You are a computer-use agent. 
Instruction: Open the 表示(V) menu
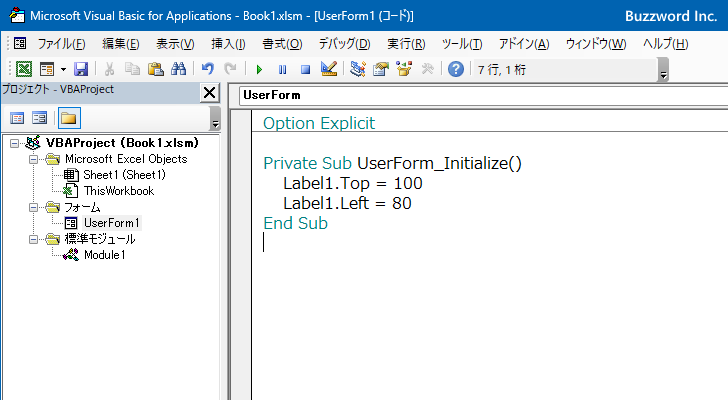pos(175,44)
